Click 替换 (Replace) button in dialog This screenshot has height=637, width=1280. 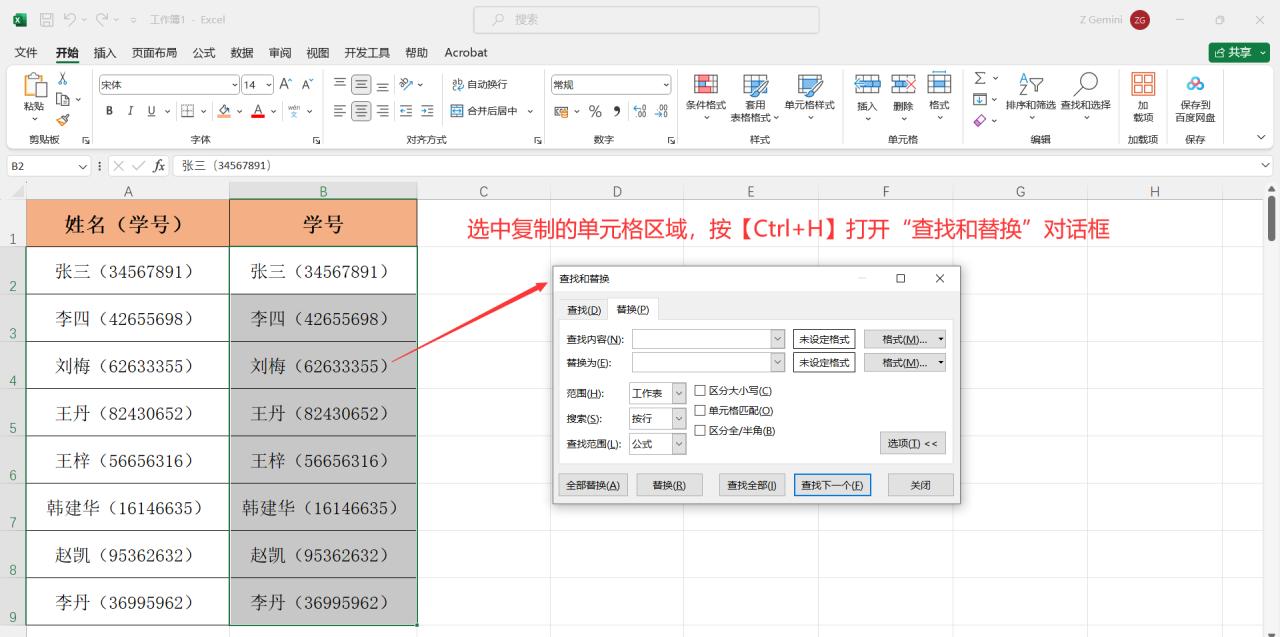tap(669, 485)
